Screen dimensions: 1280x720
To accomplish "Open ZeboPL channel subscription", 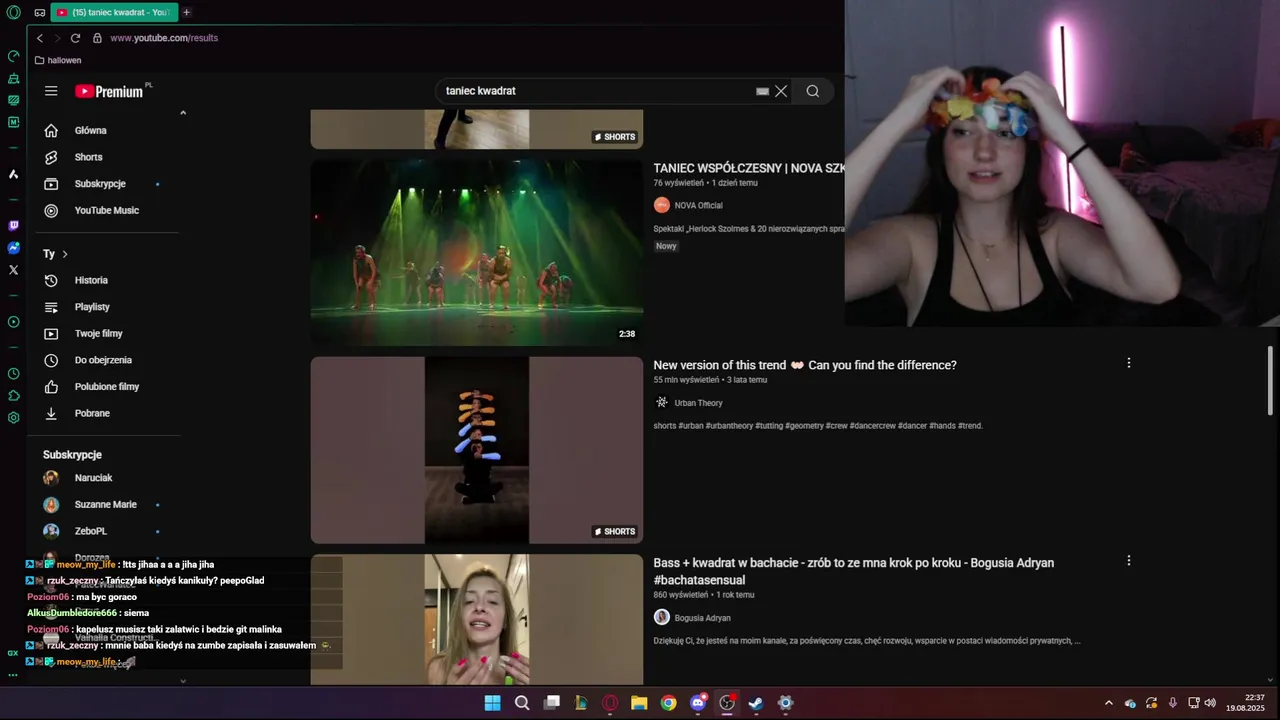I will (x=90, y=531).
